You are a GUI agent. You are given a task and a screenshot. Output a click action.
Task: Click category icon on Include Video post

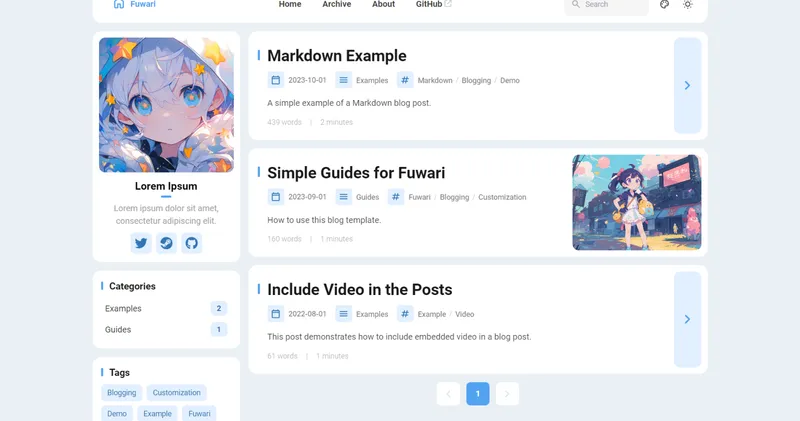coord(344,314)
